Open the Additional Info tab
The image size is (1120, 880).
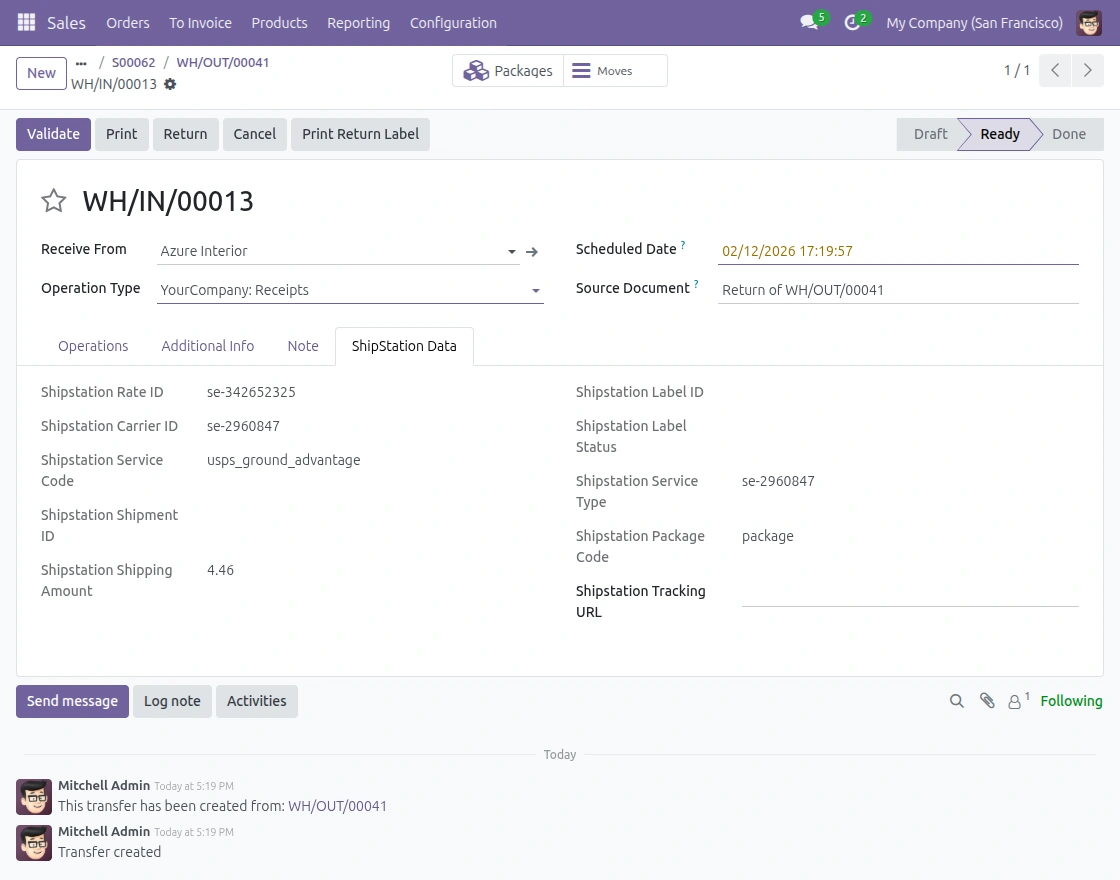(207, 346)
